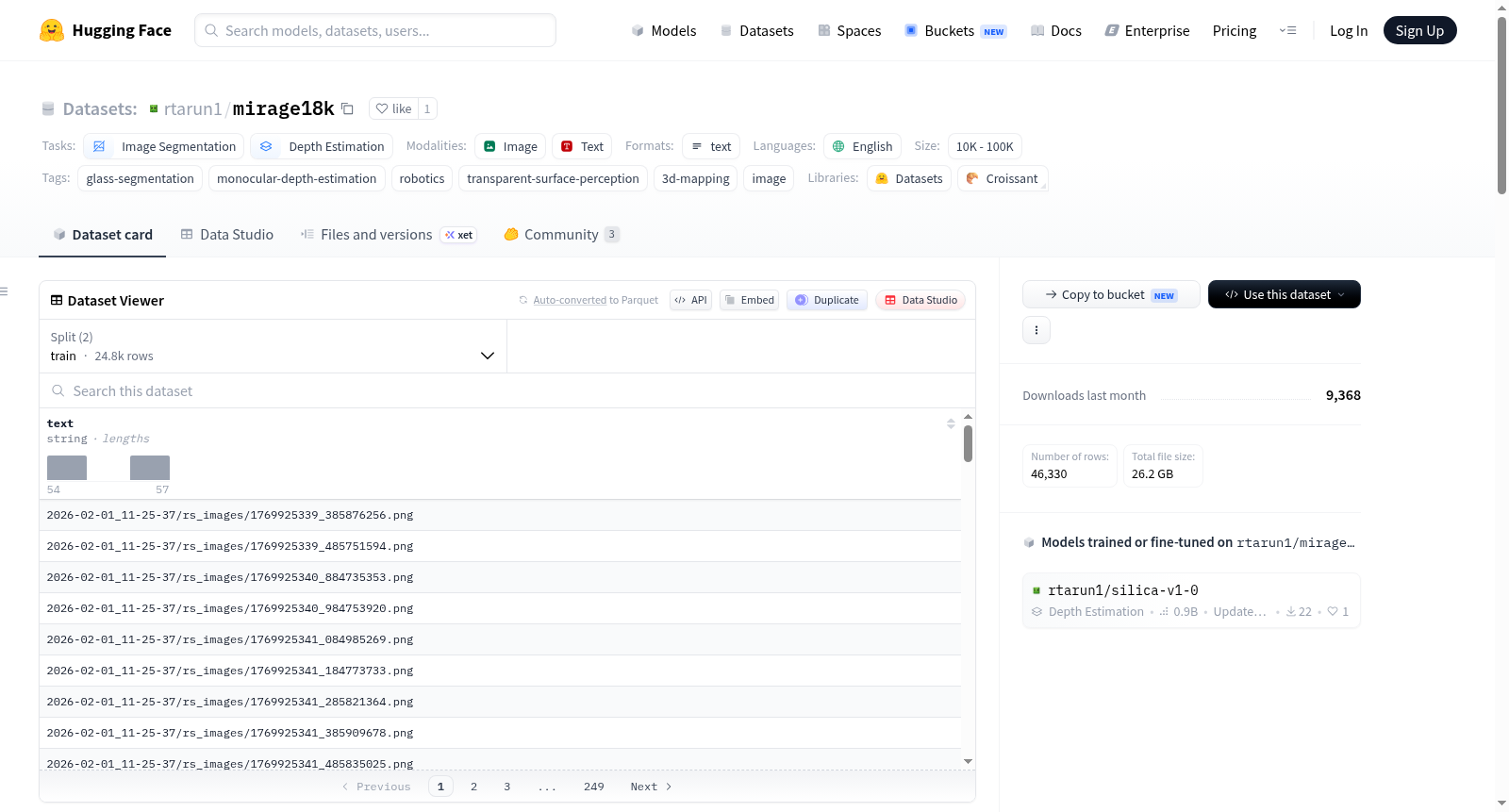The height and width of the screenshot is (812, 1509).
Task: Open the Datasets library tag
Action: pyautogui.click(x=909, y=178)
